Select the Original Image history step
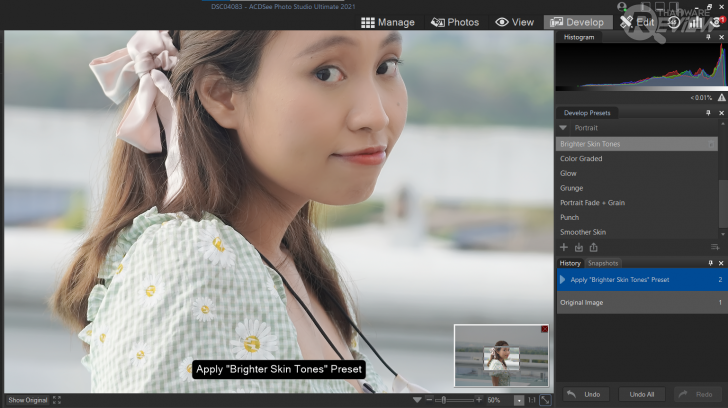728x408 pixels. coord(642,302)
